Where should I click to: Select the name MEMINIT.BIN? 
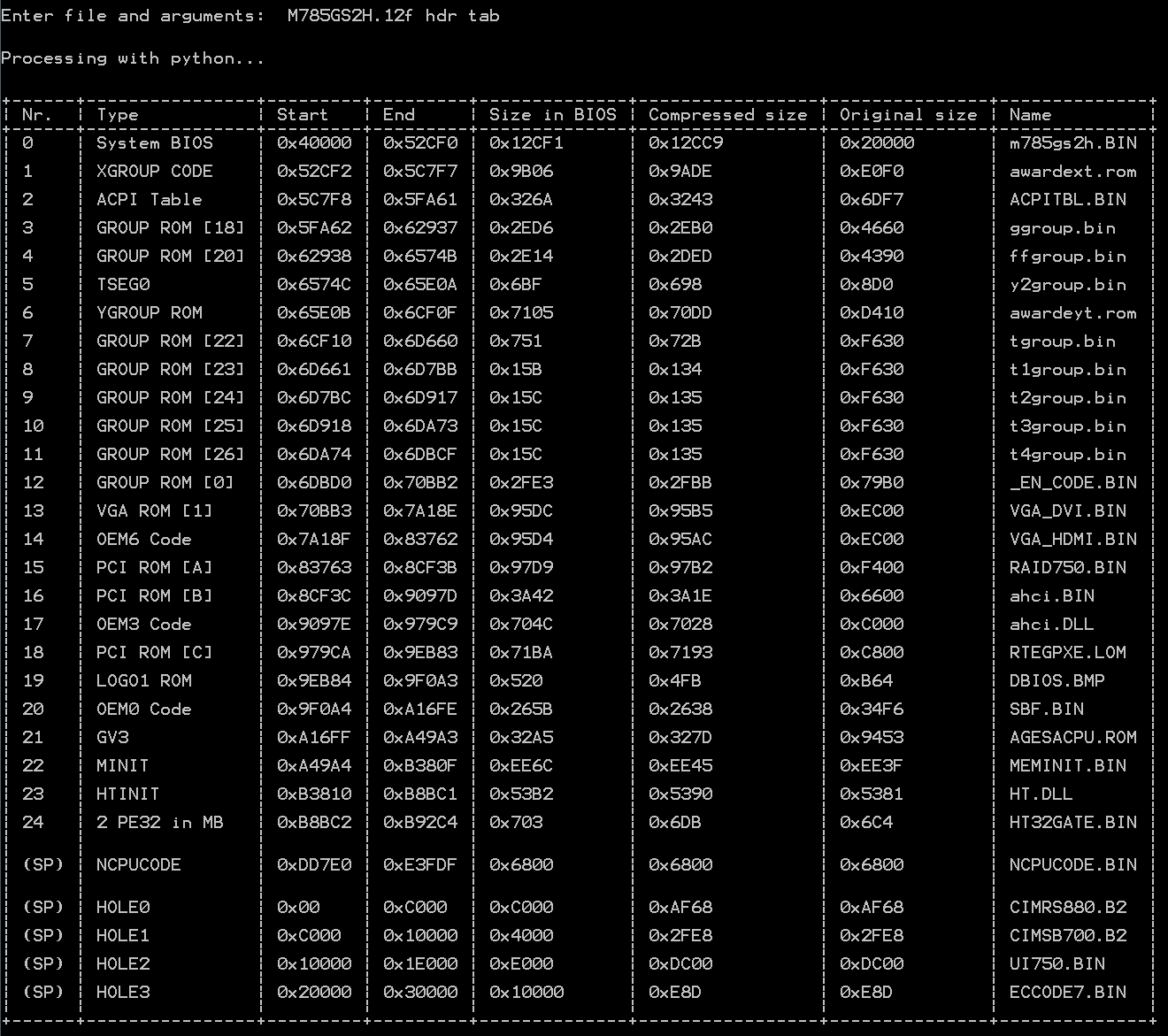[1067, 765]
